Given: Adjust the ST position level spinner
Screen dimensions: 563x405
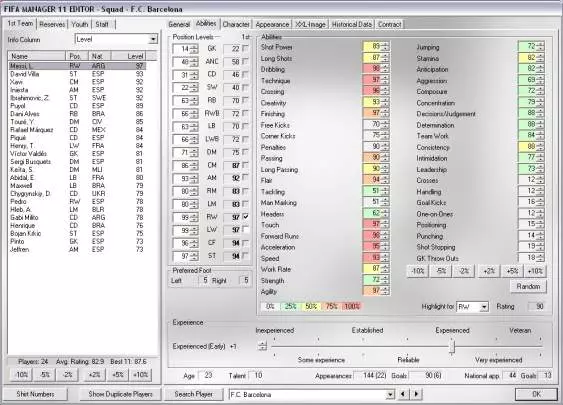Looking at the screenshot, I should [194, 256].
